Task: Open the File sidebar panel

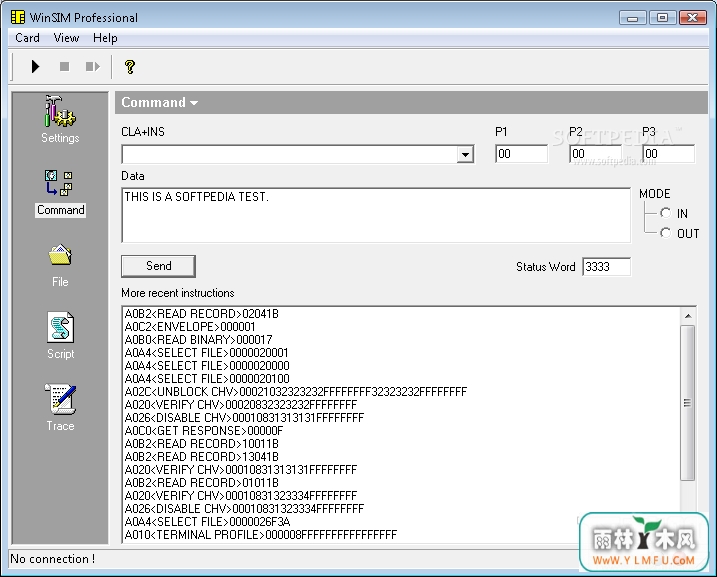Action: coord(60,265)
